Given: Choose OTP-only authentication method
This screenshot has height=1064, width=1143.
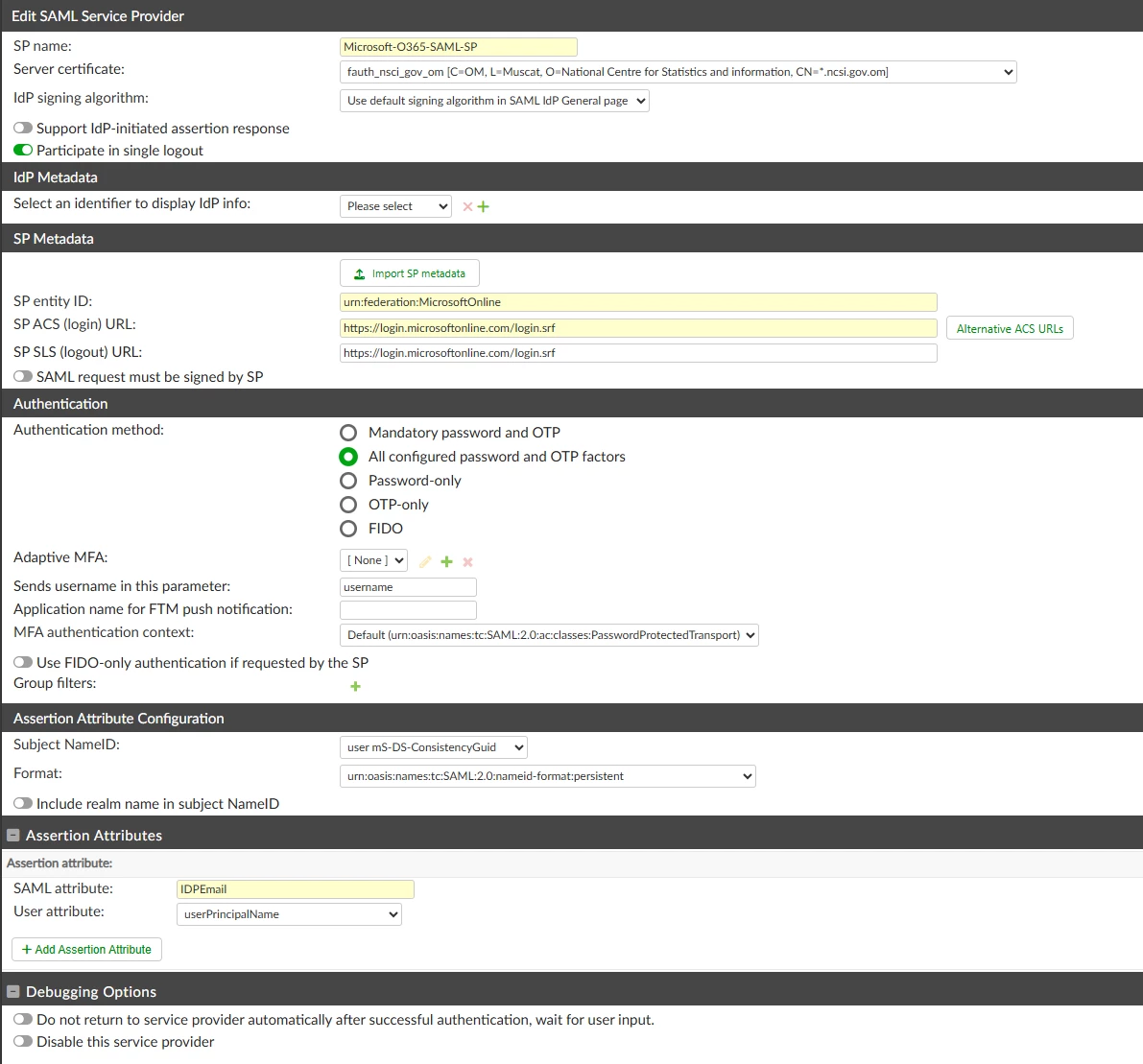Looking at the screenshot, I should (x=348, y=505).
